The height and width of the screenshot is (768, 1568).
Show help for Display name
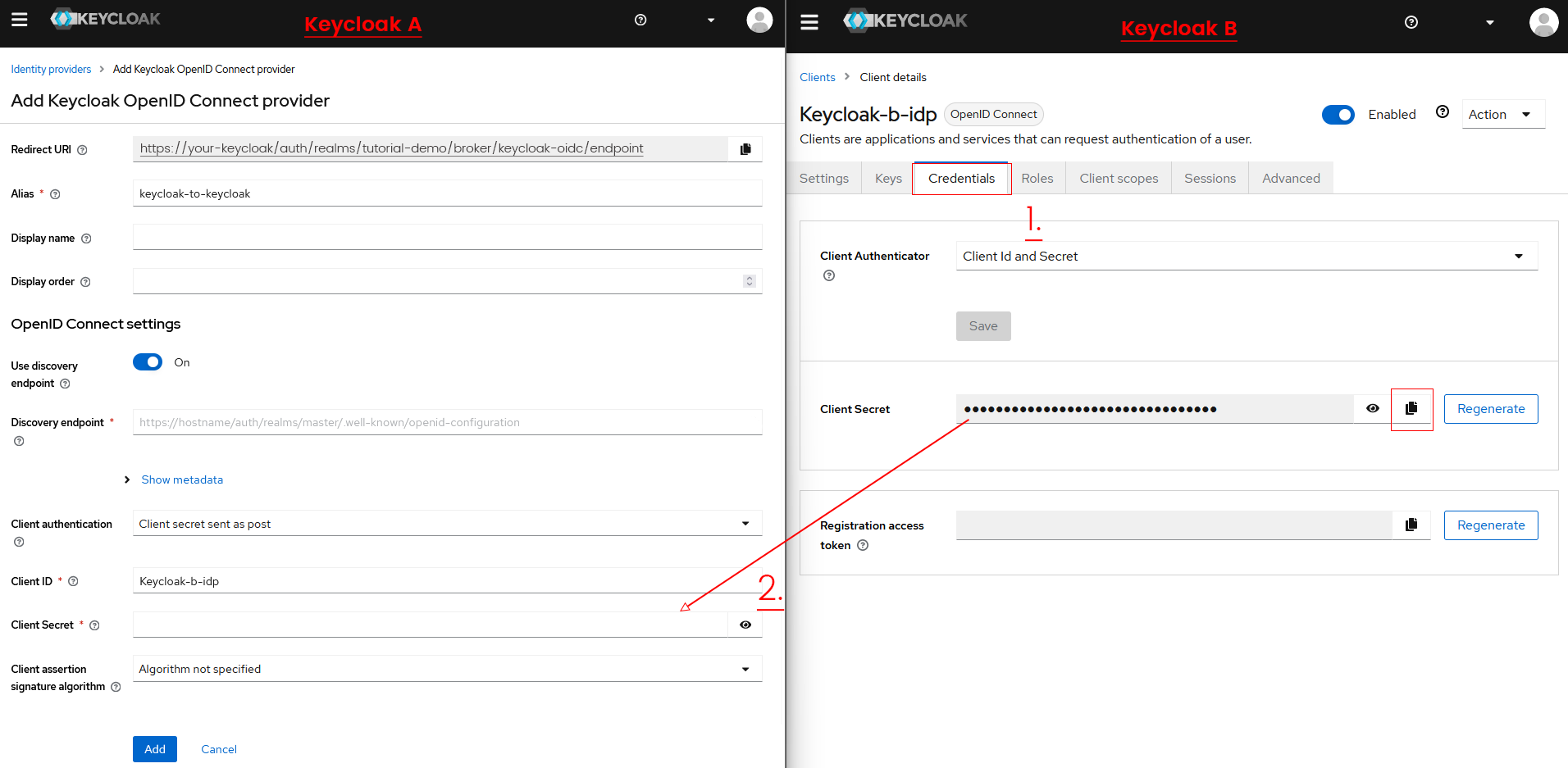[x=86, y=239]
